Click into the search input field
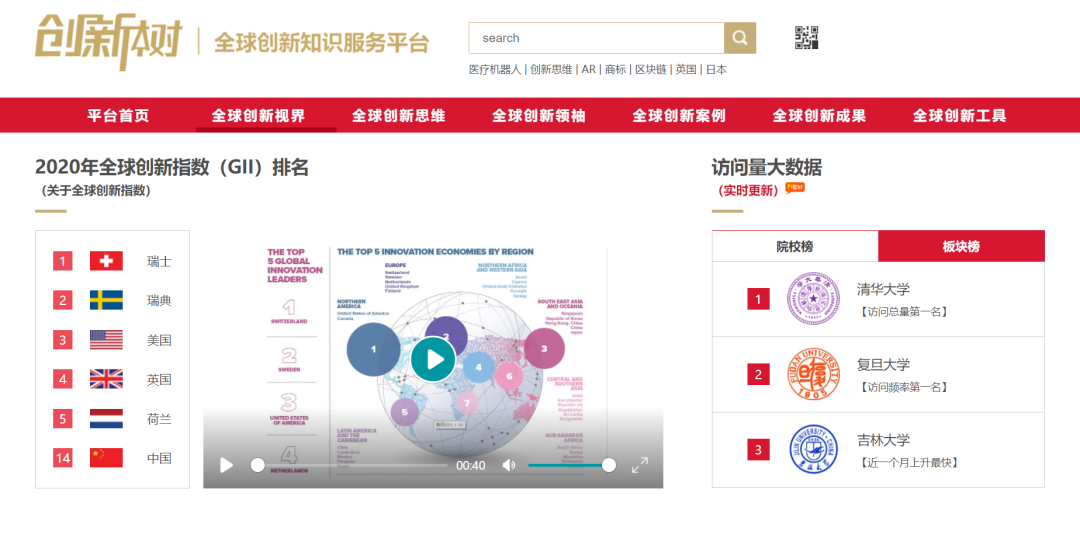This screenshot has width=1080, height=541. [x=596, y=38]
